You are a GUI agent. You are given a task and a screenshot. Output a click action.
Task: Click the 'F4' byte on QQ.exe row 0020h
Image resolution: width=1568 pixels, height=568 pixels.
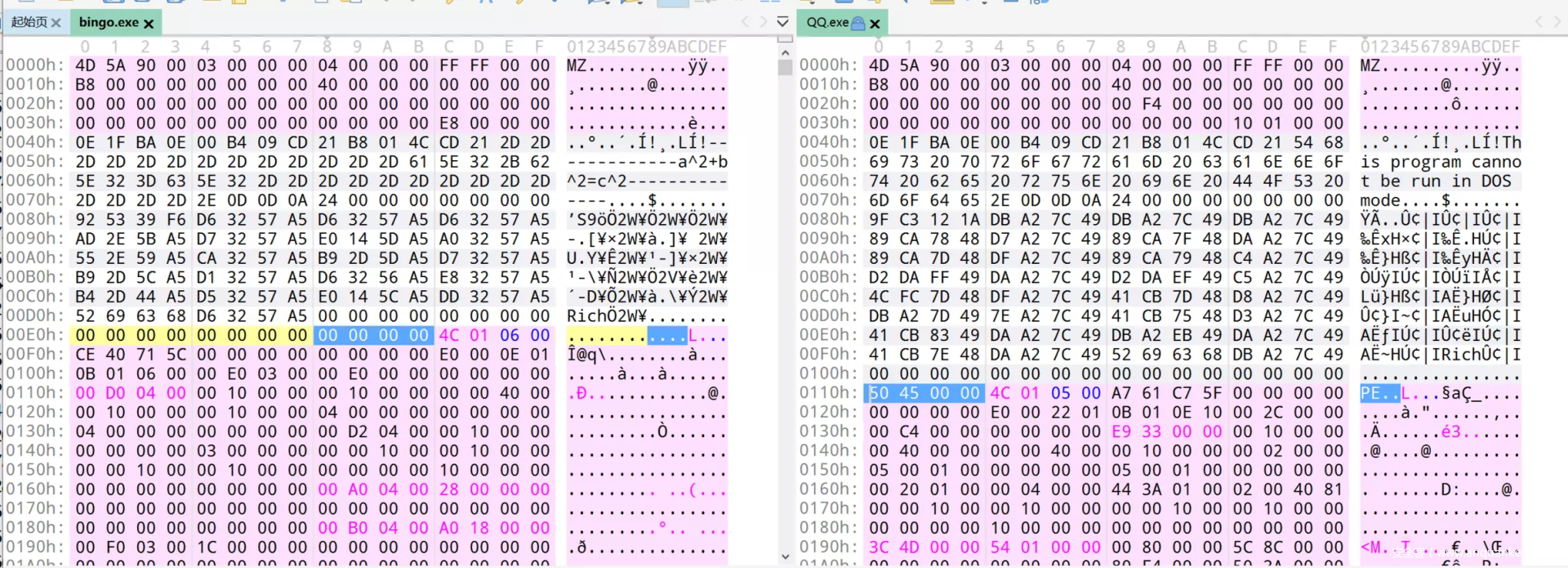coord(1151,104)
